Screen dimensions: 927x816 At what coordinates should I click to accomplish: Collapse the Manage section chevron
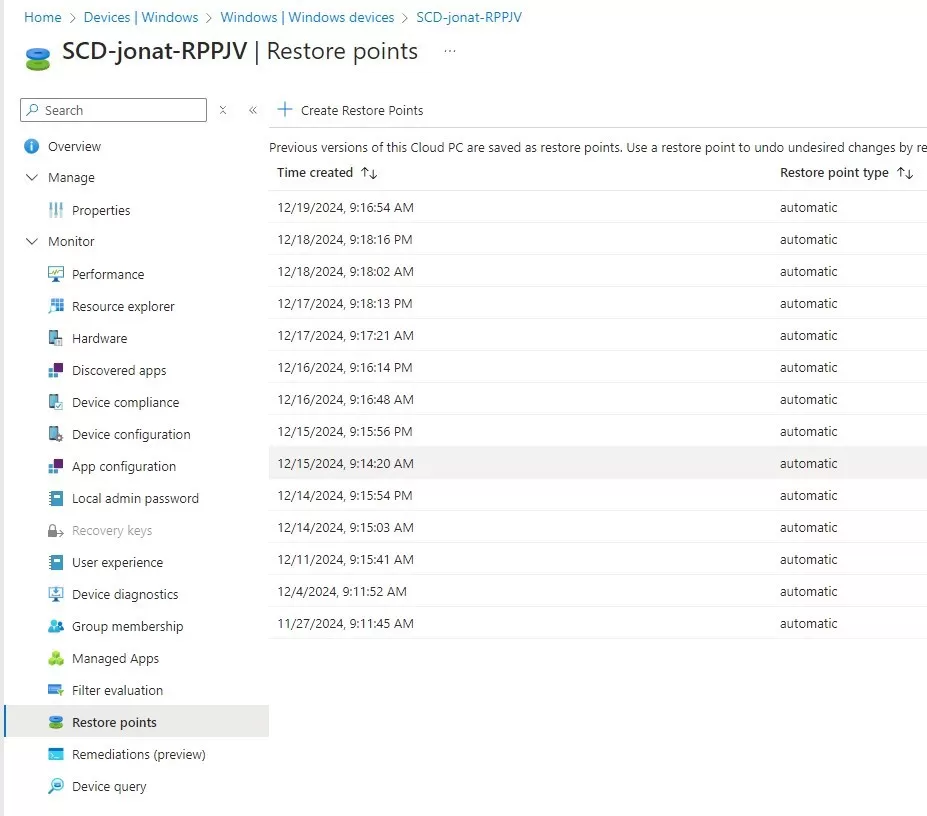pyautogui.click(x=33, y=177)
